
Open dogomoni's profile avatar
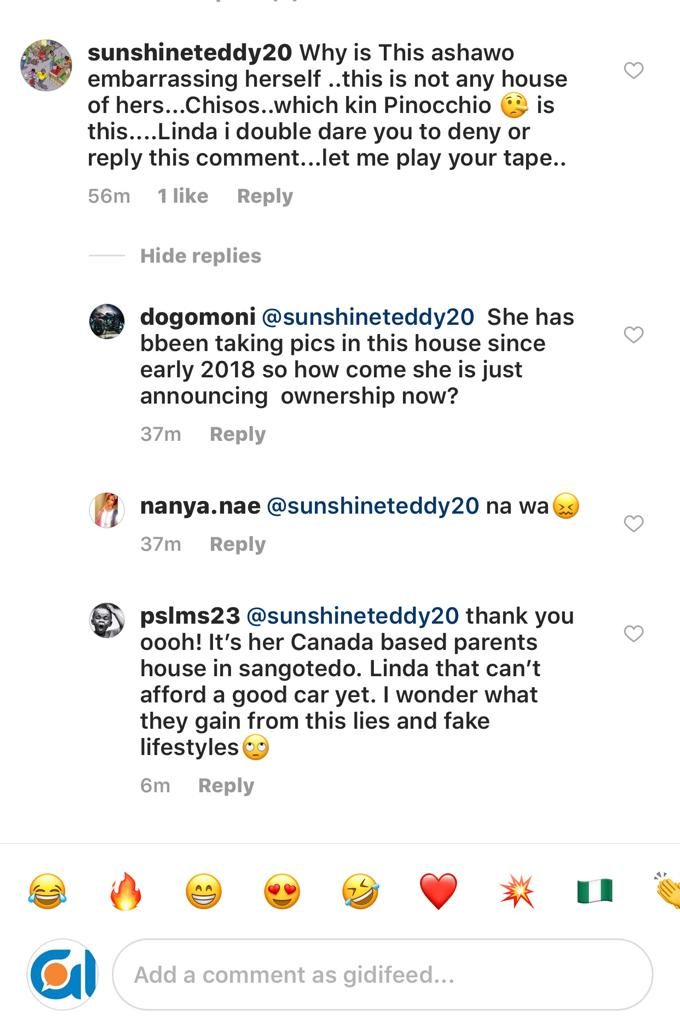(x=107, y=322)
